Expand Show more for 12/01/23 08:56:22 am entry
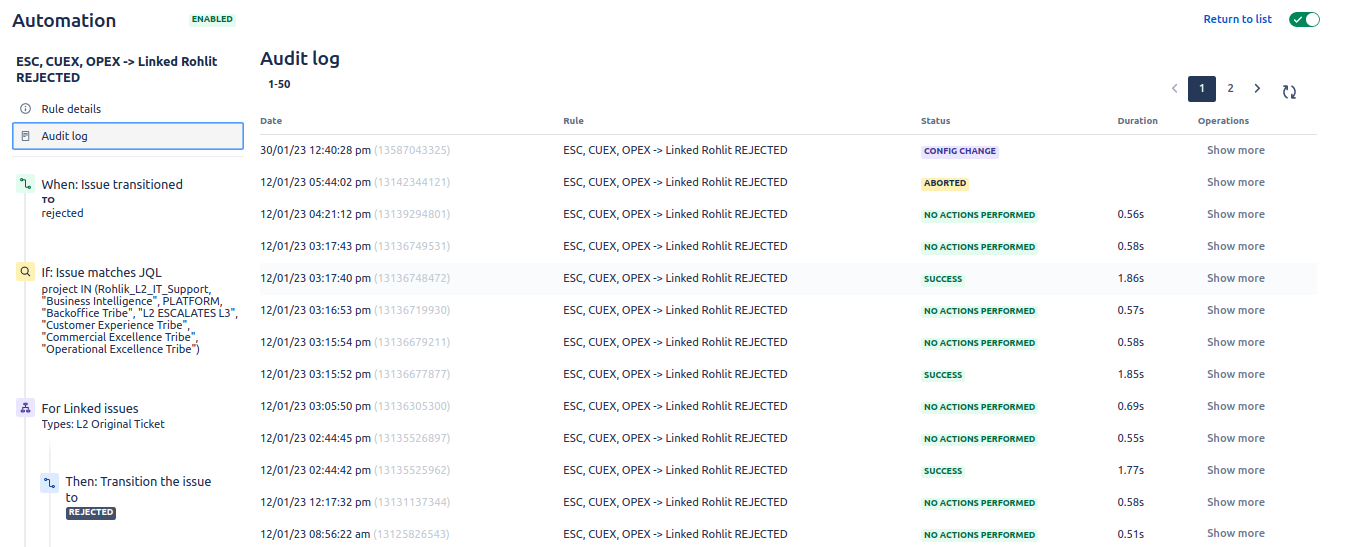1348x547 pixels. pyautogui.click(x=1235, y=533)
